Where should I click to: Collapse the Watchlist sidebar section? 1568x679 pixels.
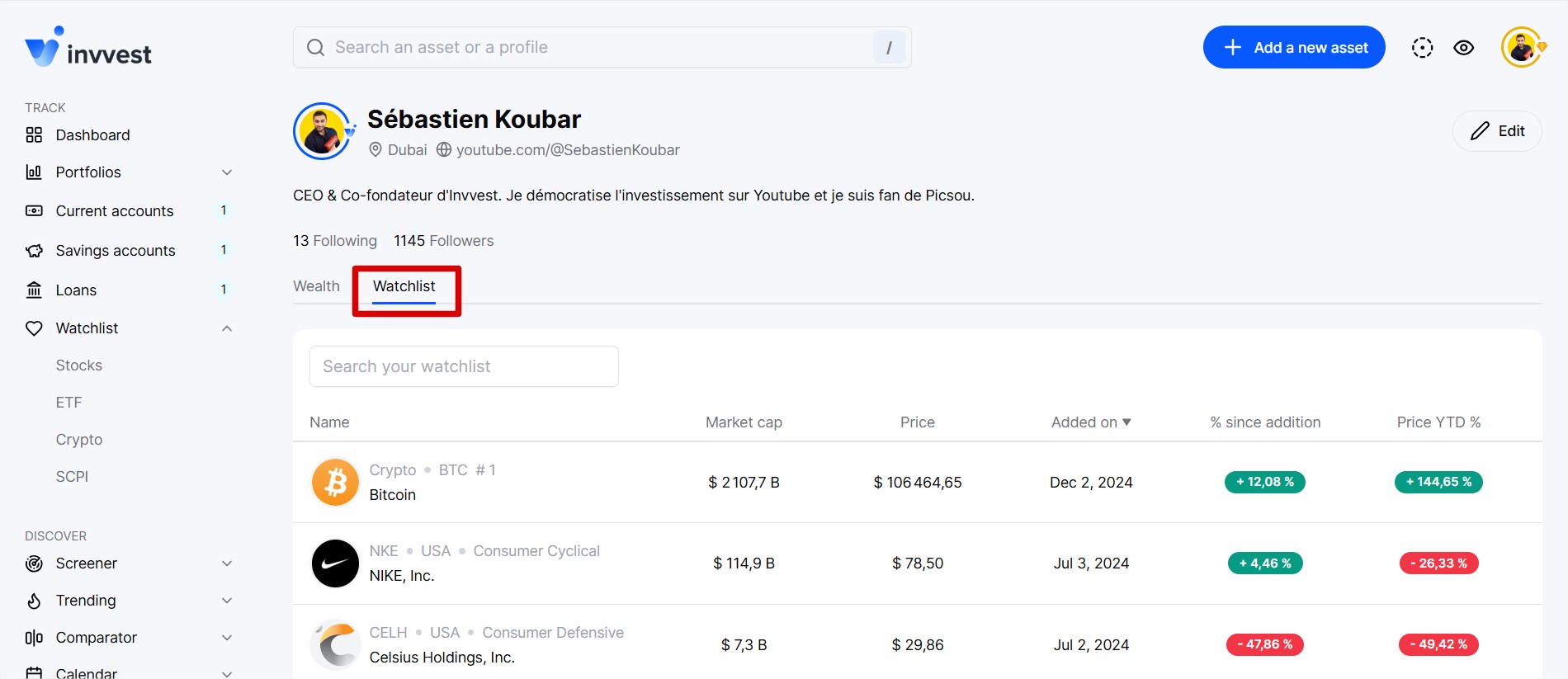[x=227, y=328]
